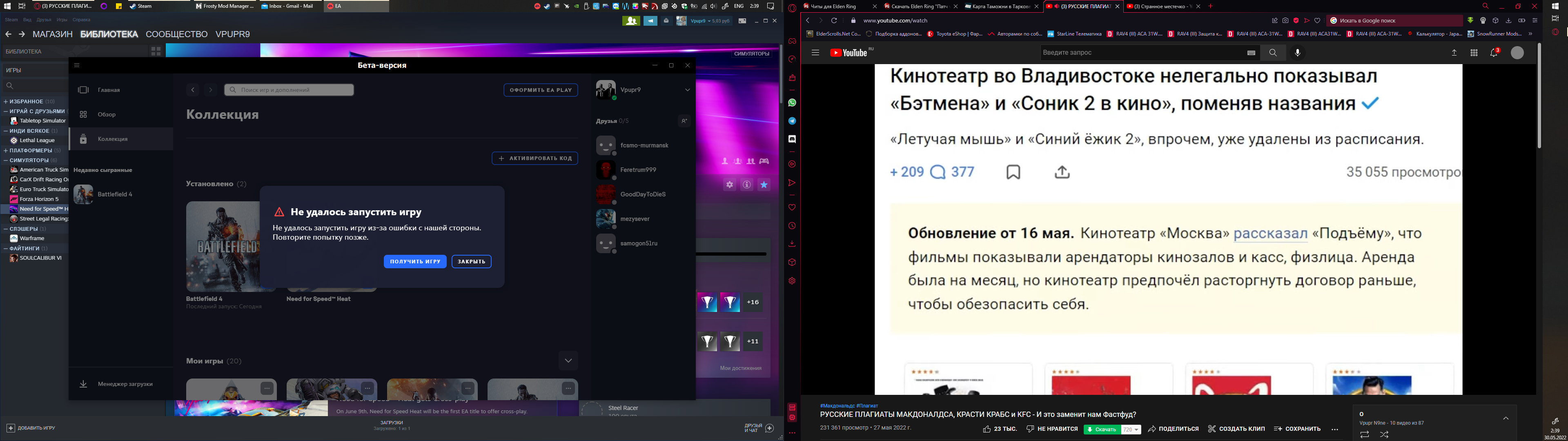Viewport: 1568px width, 441px height.
Task: Open the Обзор tab in EA app
Action: click(121, 114)
